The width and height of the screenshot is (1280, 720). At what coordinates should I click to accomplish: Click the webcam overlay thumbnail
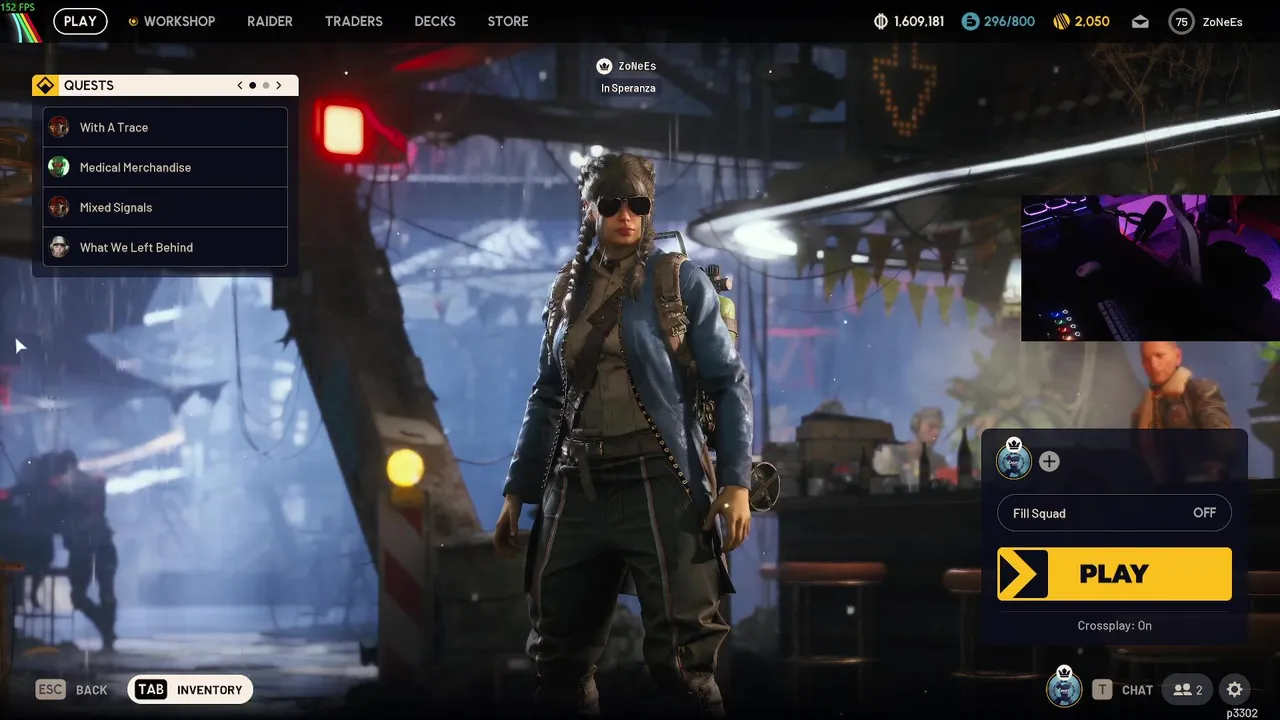click(x=1150, y=268)
